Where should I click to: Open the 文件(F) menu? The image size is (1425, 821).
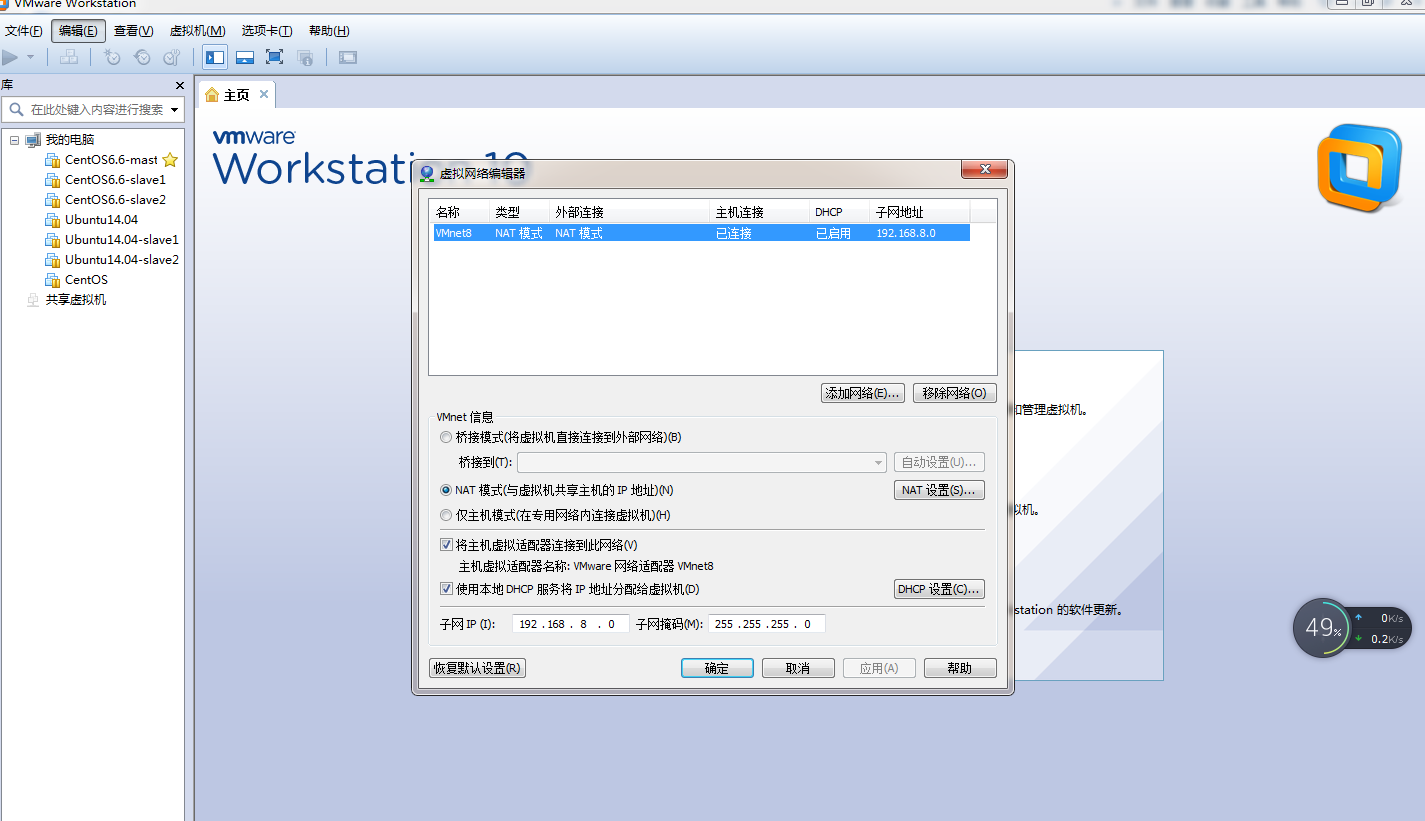point(24,31)
